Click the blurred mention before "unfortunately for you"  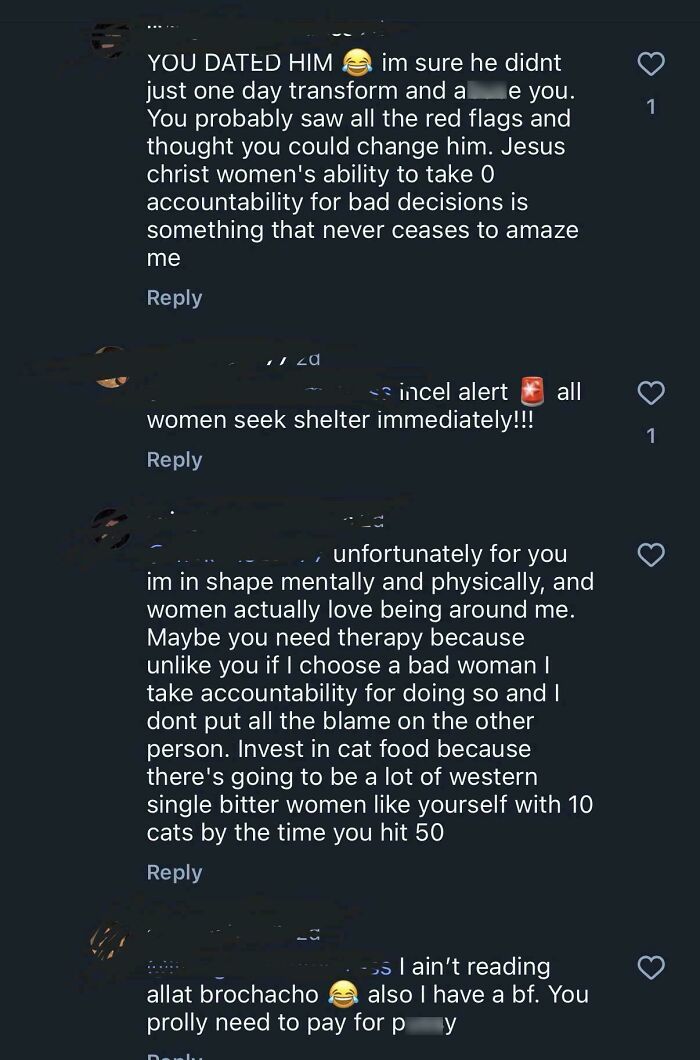click(x=238, y=554)
